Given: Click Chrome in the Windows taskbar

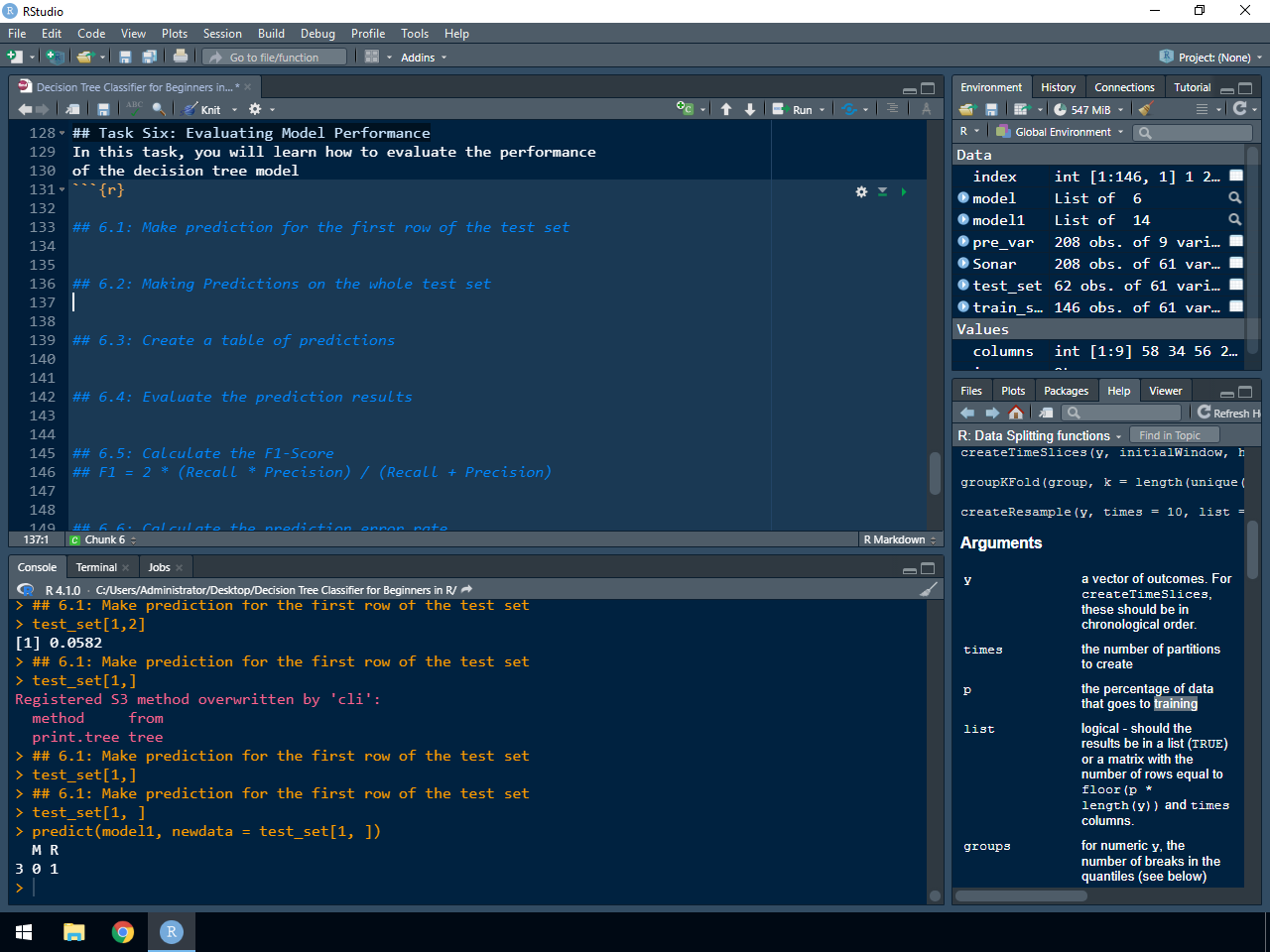Looking at the screenshot, I should 123,932.
